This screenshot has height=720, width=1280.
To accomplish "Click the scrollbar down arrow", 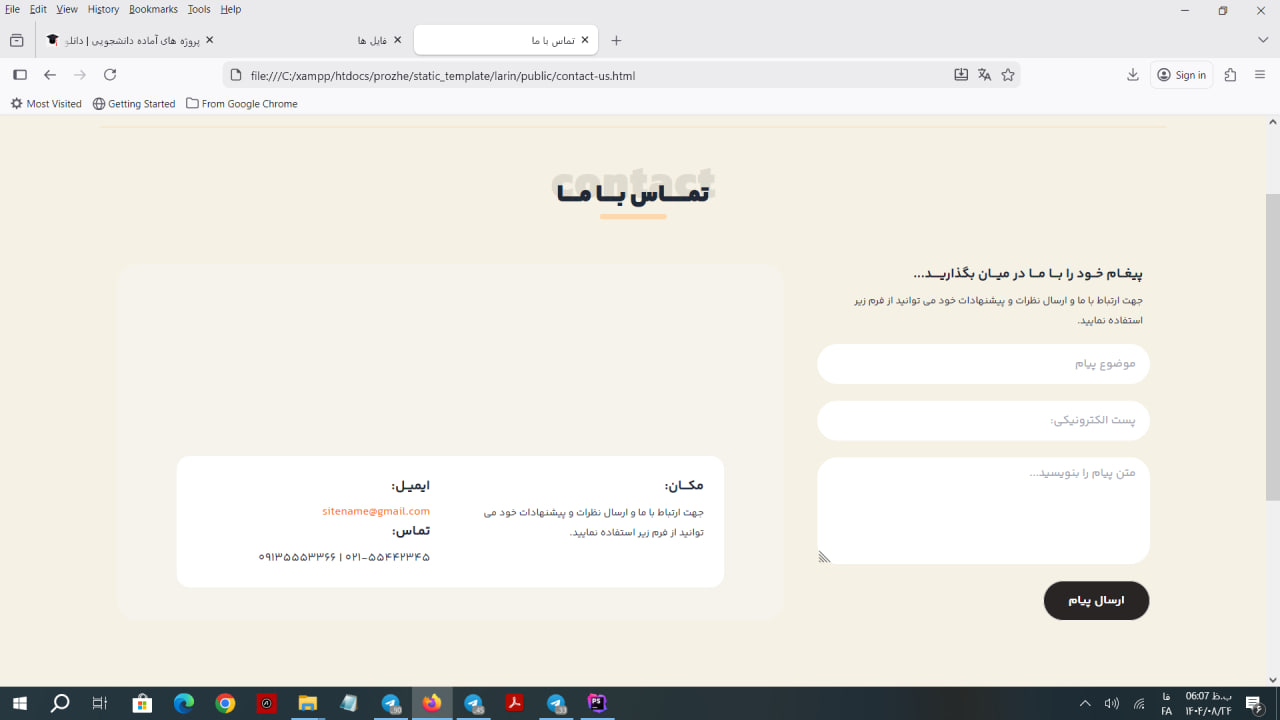I will 1272,676.
